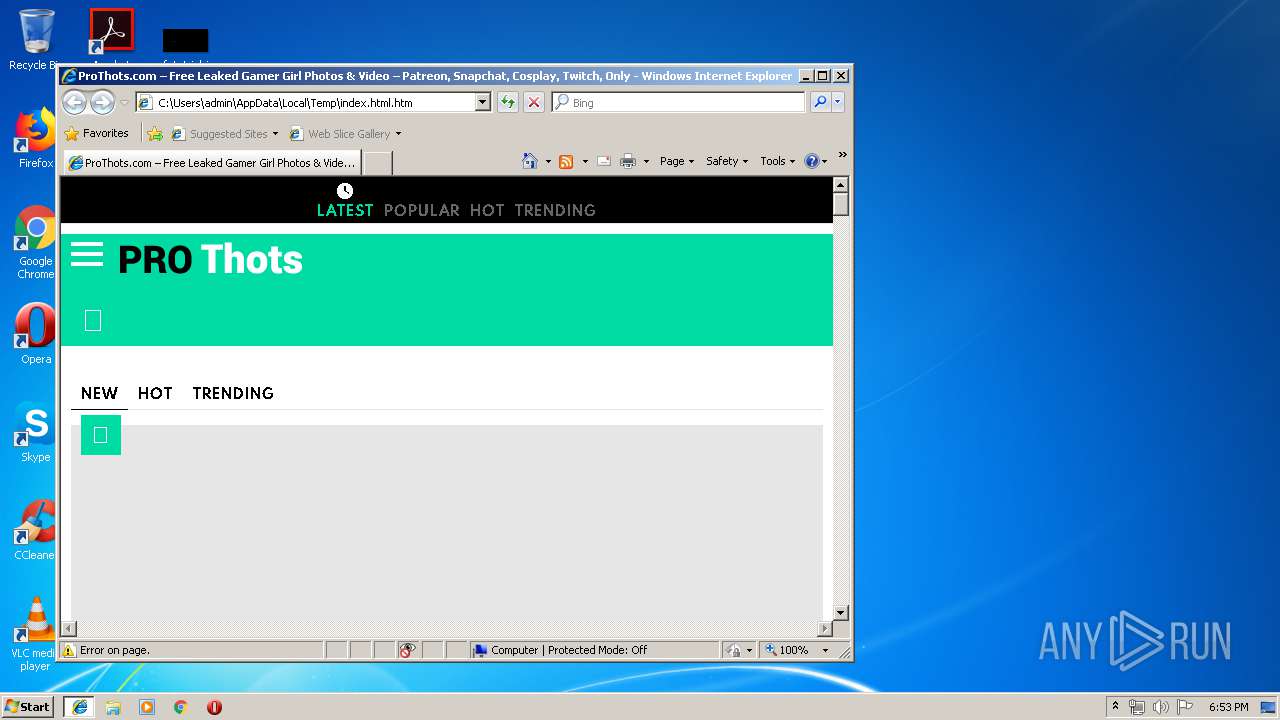Select the POPULAR link in black bar
The image size is (1280, 720).
click(x=422, y=210)
